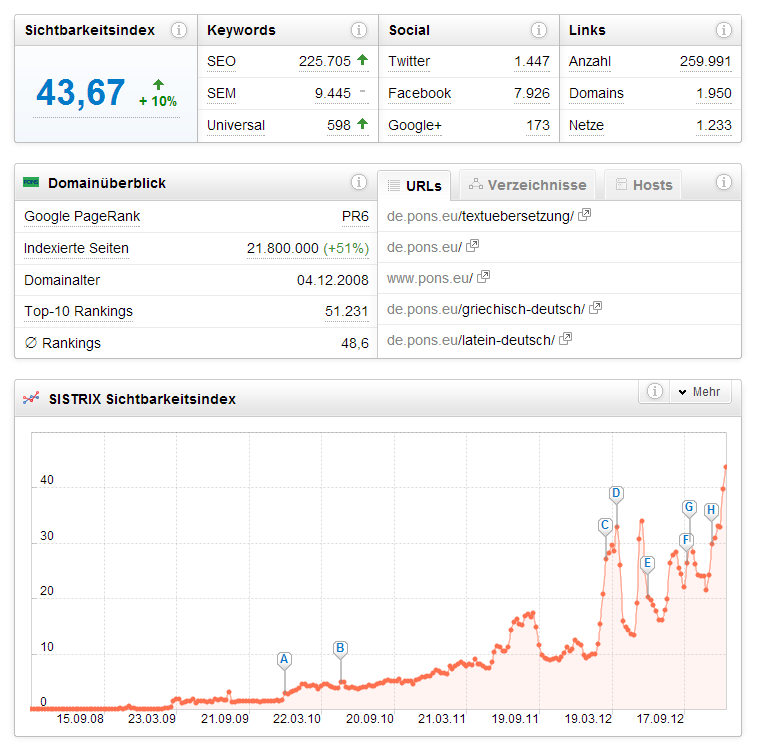Image resolution: width=757 pixels, height=751 pixels.
Task: Click the Indexierte Seiten label
Action: click(76, 248)
